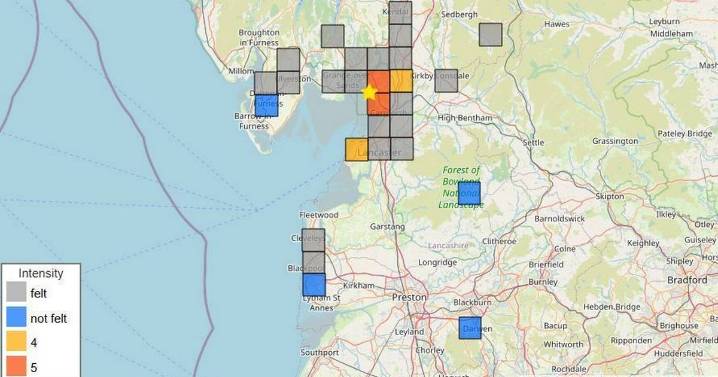This screenshot has height=377, width=718.
Task: Click the Sedbergh town label
Action: click(x=459, y=15)
